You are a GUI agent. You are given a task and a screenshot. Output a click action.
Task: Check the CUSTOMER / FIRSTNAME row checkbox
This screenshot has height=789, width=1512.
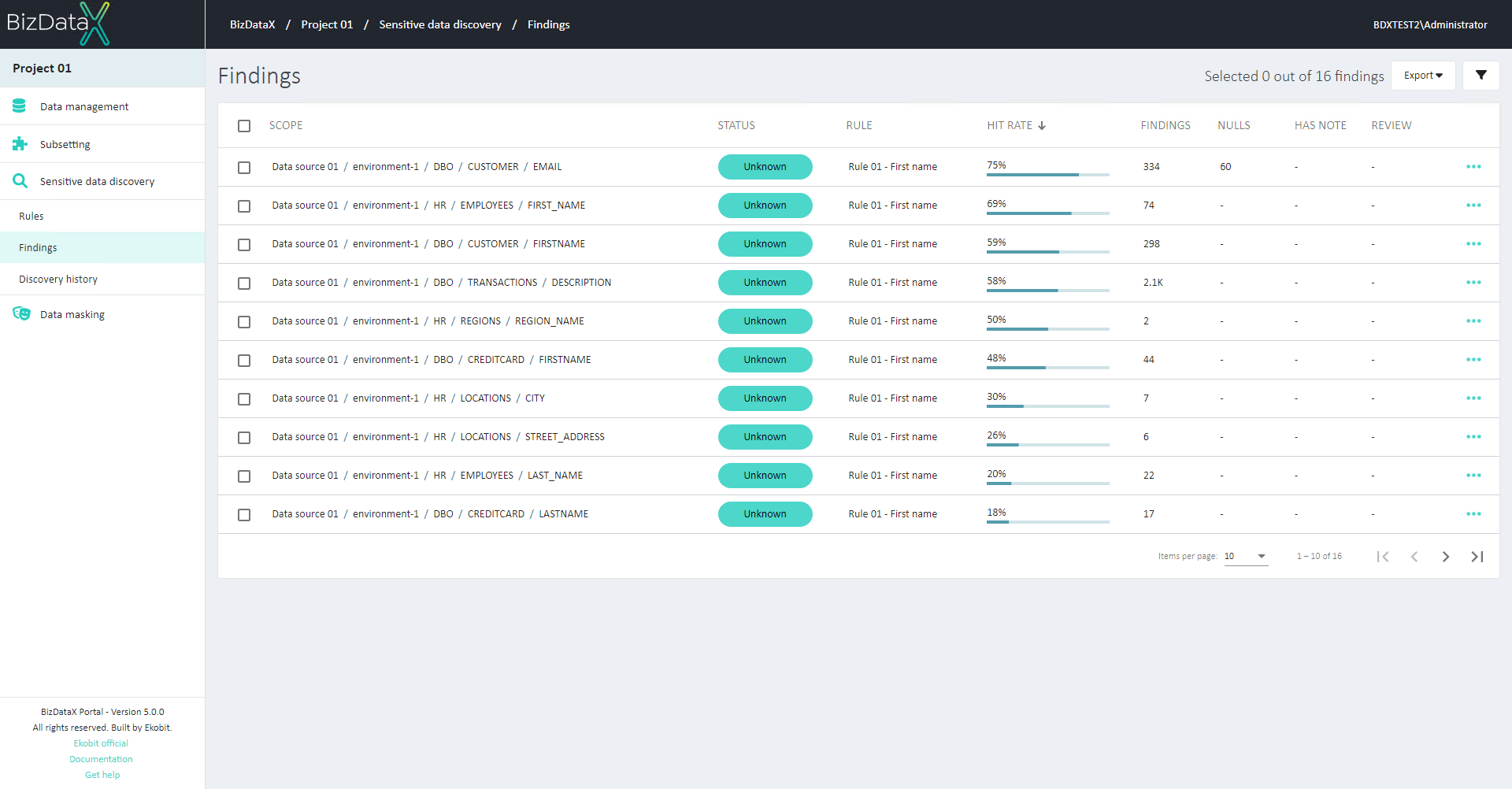pos(244,245)
